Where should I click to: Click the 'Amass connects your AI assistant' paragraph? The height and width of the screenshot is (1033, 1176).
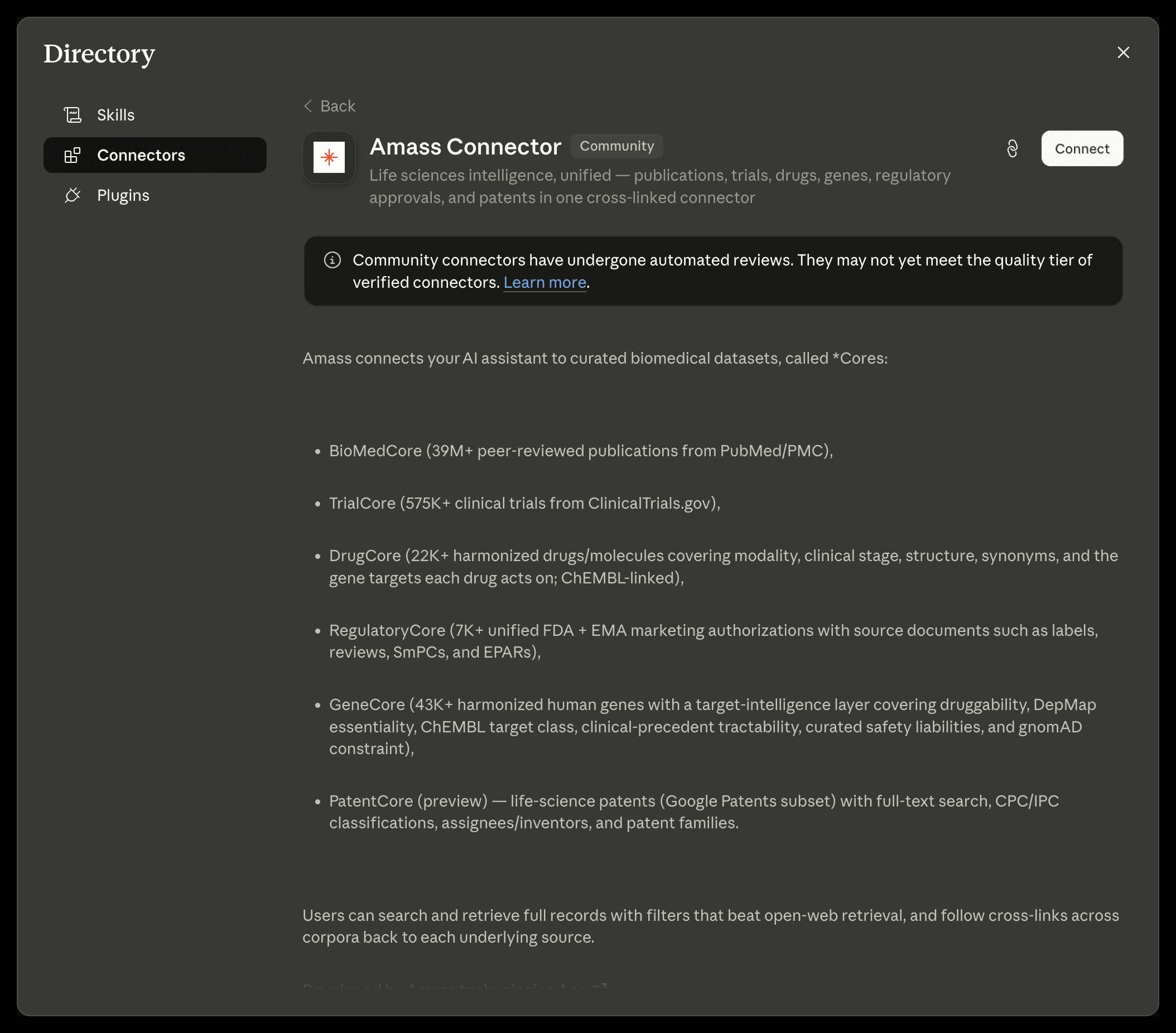coord(595,358)
